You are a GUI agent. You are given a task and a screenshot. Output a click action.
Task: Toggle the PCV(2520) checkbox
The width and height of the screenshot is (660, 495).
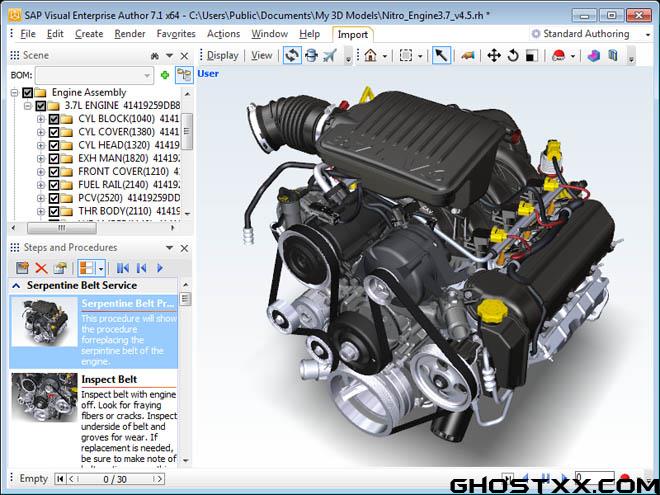click(54, 198)
